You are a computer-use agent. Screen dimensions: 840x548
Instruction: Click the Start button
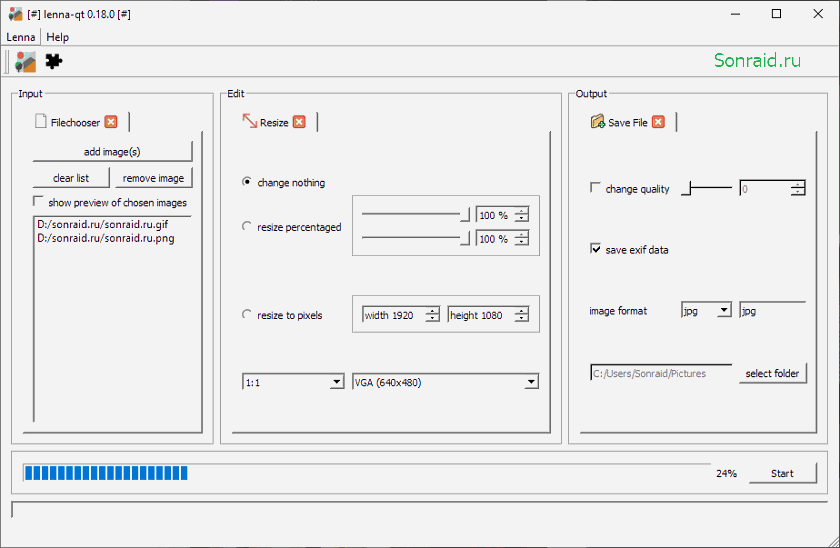[782, 473]
